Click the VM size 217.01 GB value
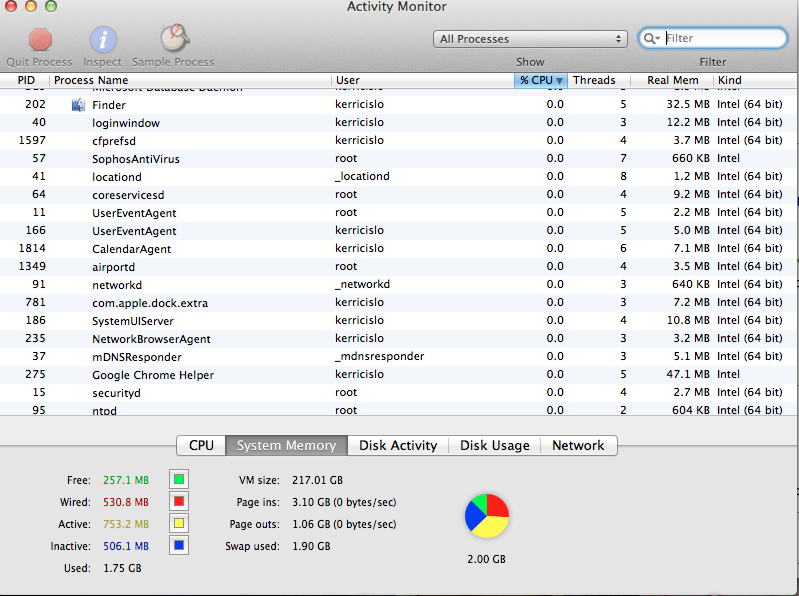This screenshot has height=596, width=799. pos(317,480)
